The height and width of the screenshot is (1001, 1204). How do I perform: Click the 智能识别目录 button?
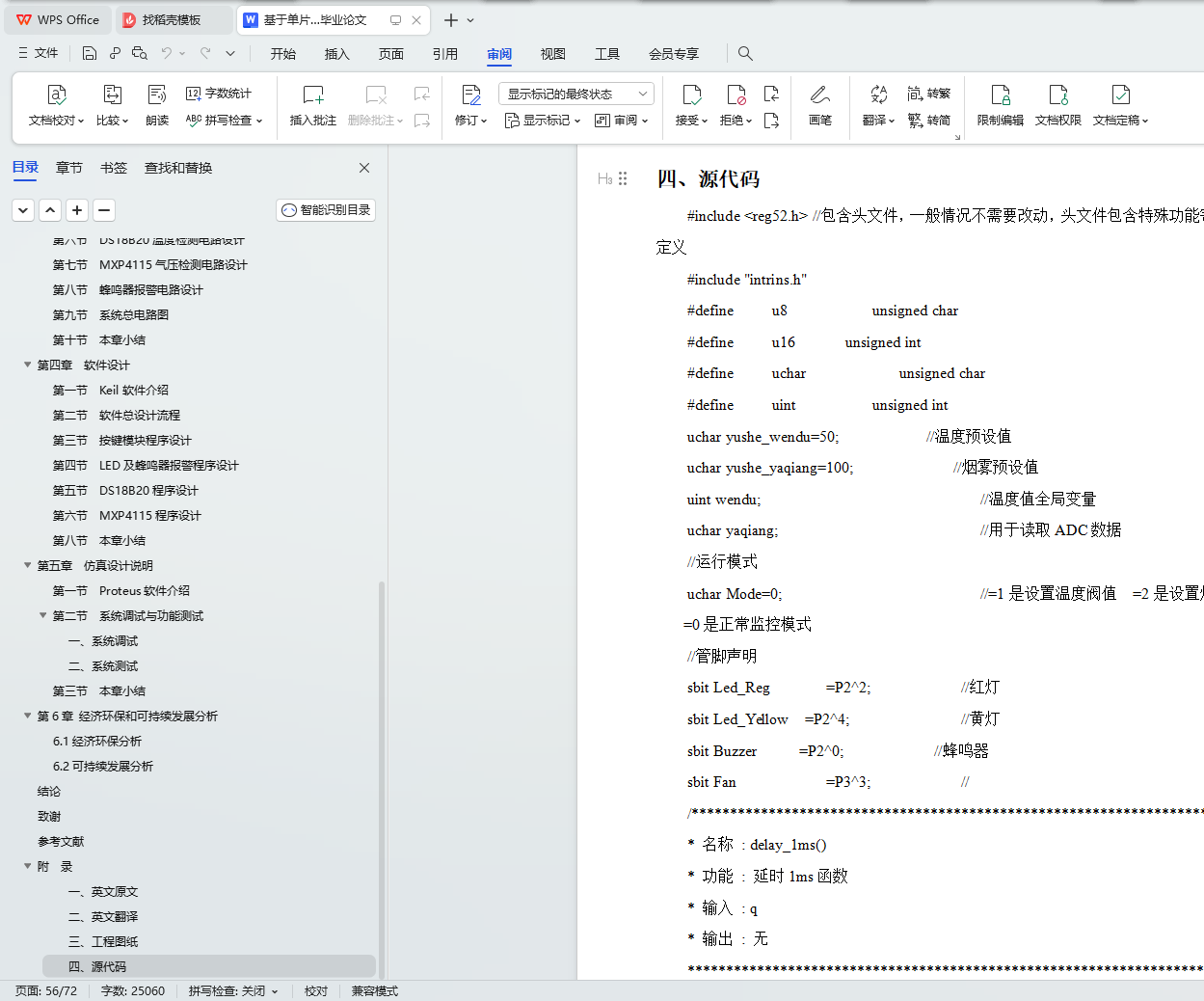coord(326,209)
